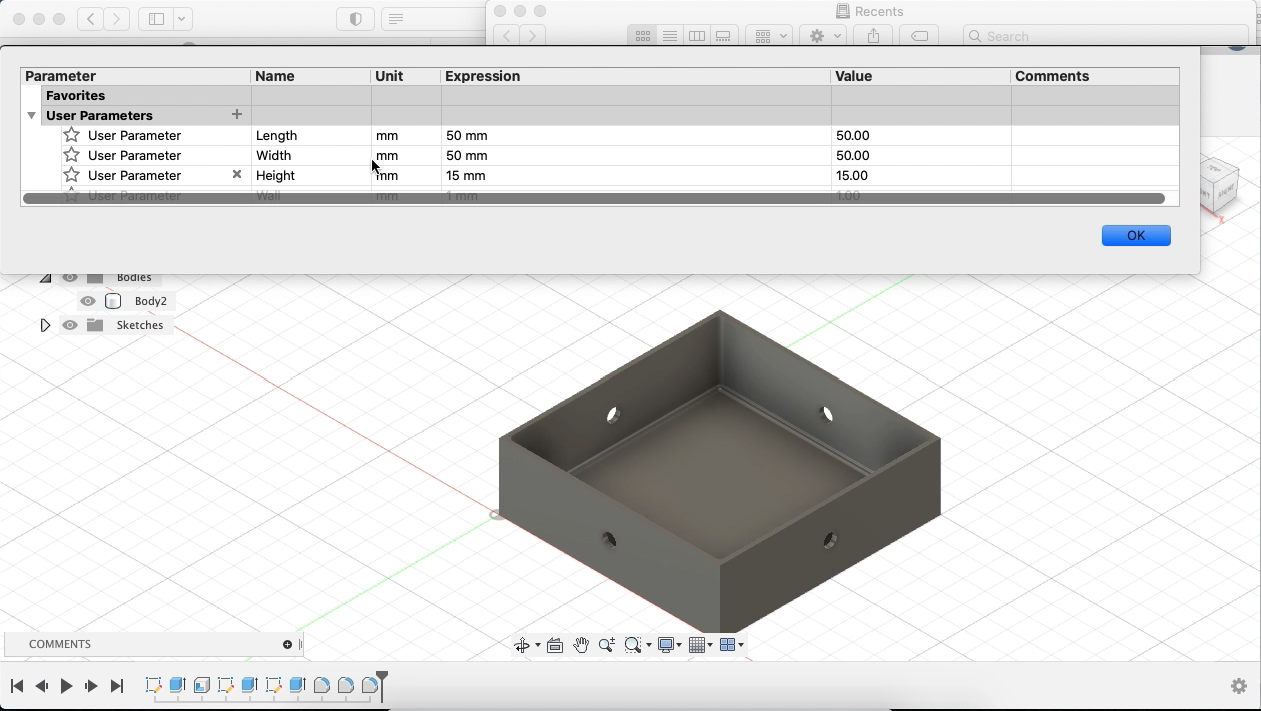Image resolution: width=1261 pixels, height=711 pixels.
Task: Toggle visibility of Bodies folder
Action: coord(70,277)
